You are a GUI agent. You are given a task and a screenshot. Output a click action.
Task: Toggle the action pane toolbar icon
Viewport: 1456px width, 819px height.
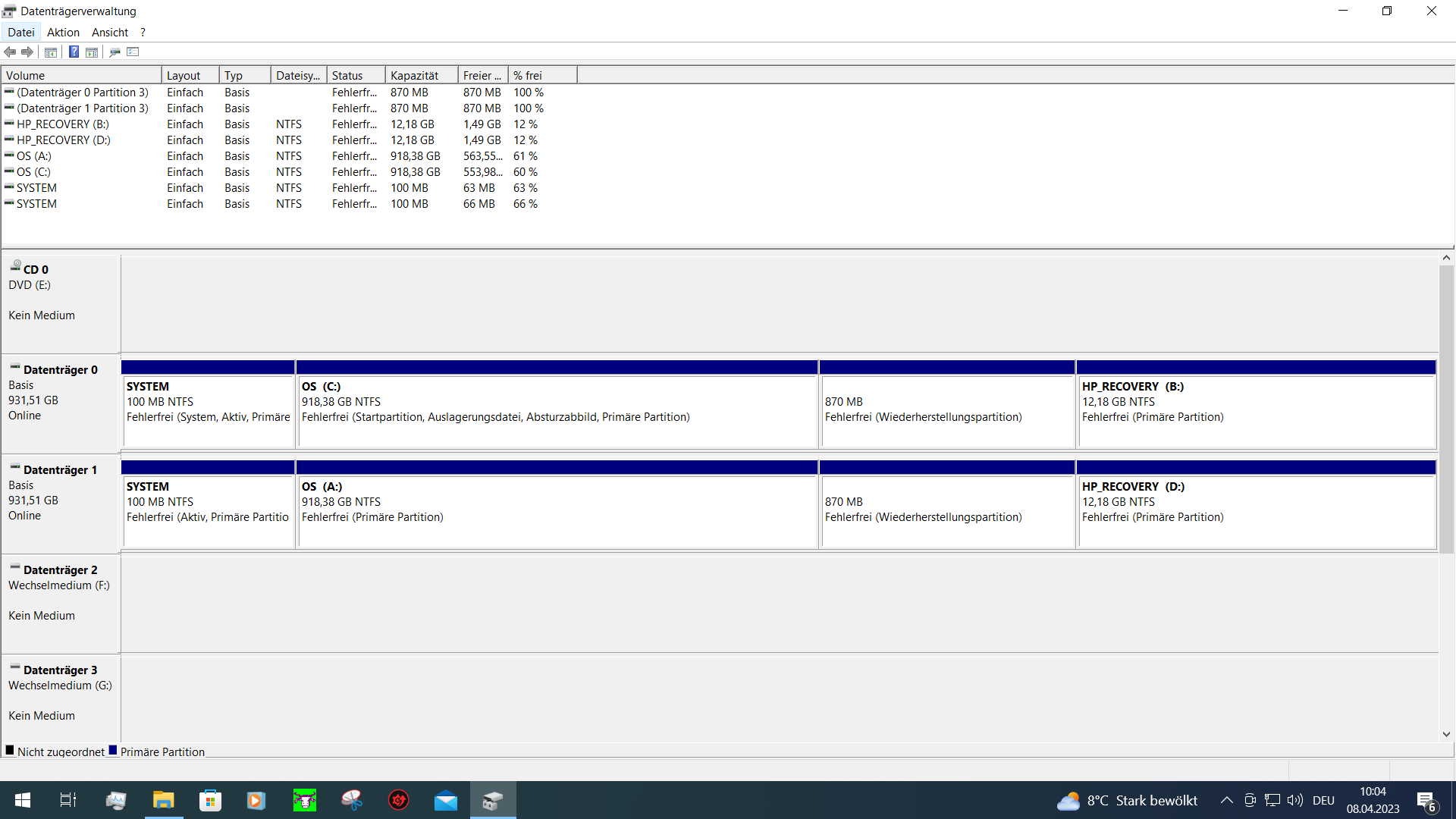92,52
